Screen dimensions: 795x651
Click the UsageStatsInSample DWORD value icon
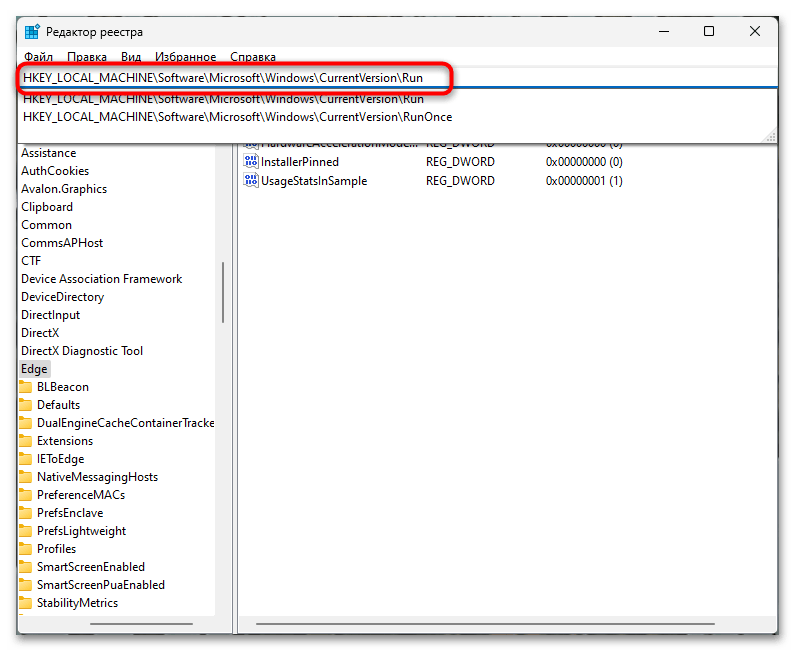click(x=250, y=180)
